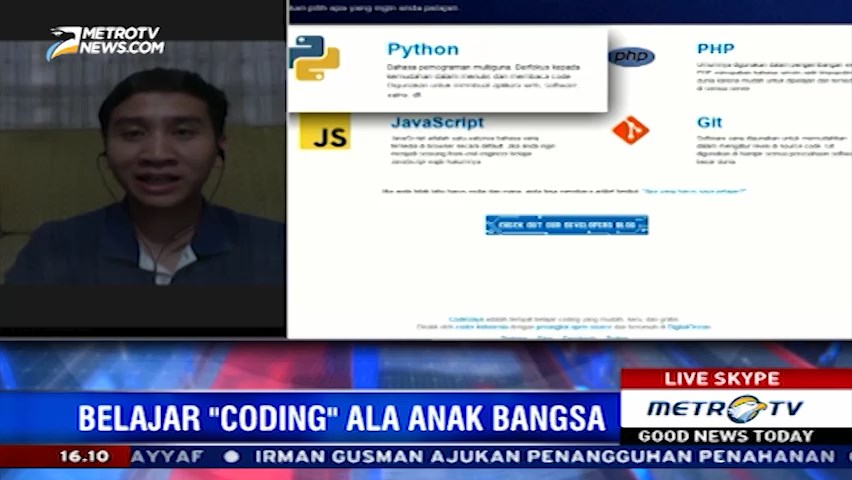Click the blue link after the courses list
The height and width of the screenshot is (480, 852).
[x=694, y=191]
